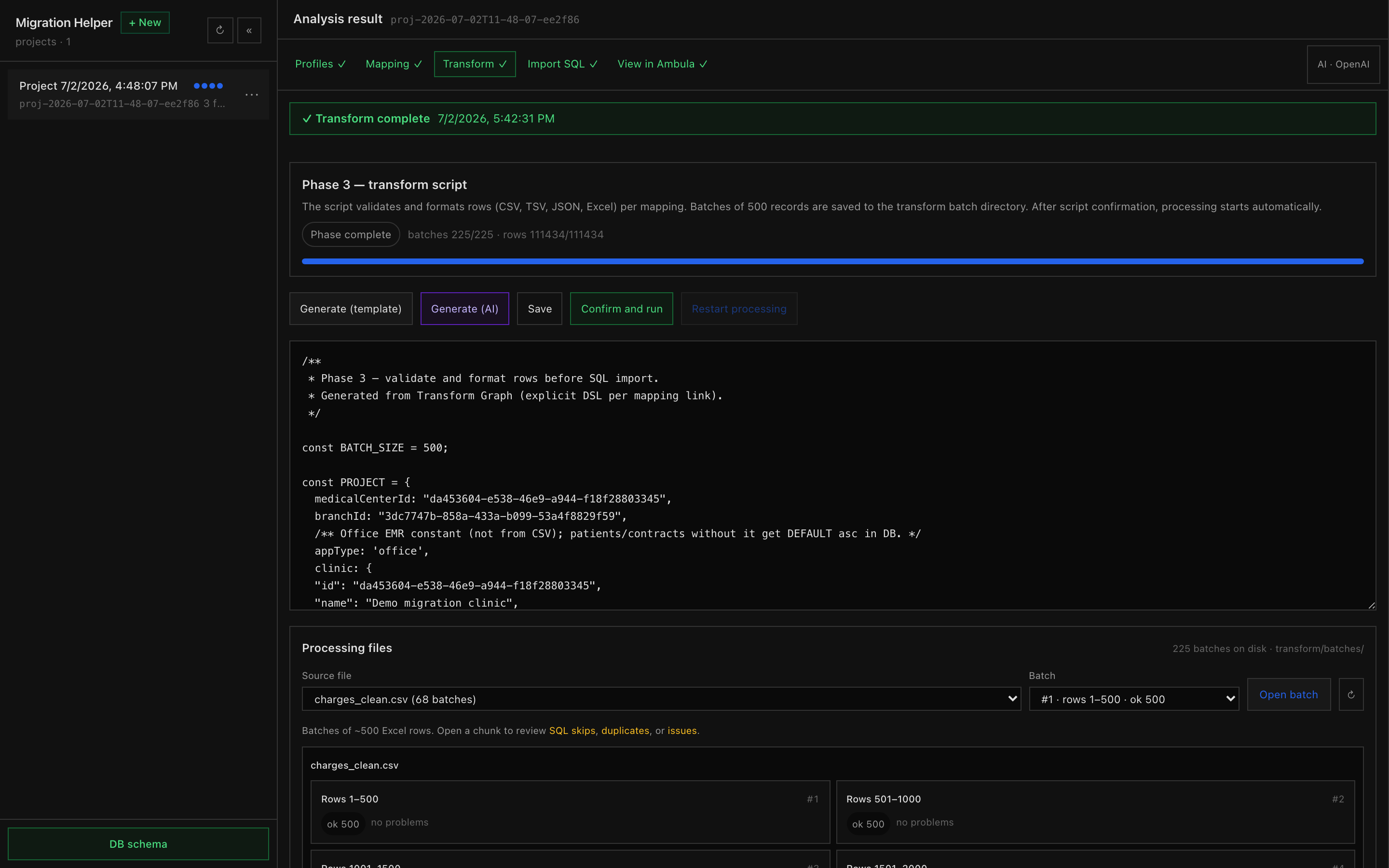
Task: Click the 'branchId' code line
Action: click(471, 516)
